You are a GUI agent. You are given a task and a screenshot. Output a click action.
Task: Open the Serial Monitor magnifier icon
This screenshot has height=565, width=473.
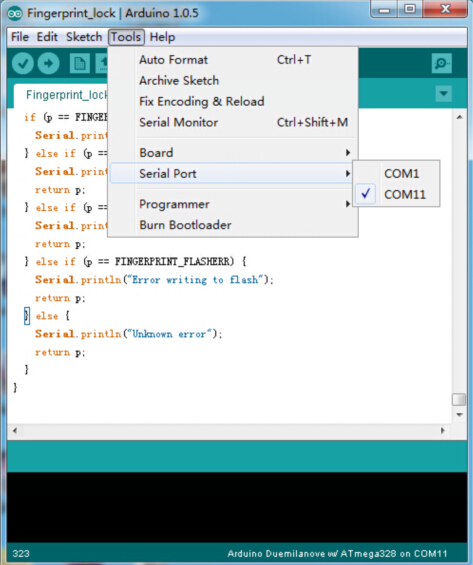pyautogui.click(x=442, y=63)
